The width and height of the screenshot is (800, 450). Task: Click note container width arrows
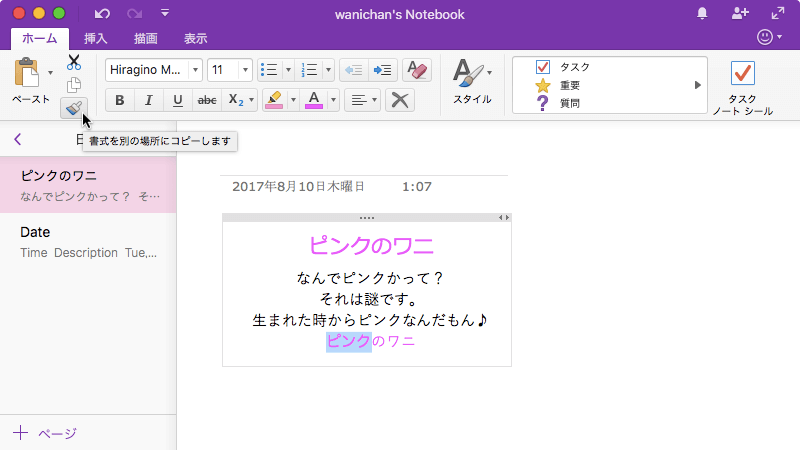pyautogui.click(x=504, y=217)
